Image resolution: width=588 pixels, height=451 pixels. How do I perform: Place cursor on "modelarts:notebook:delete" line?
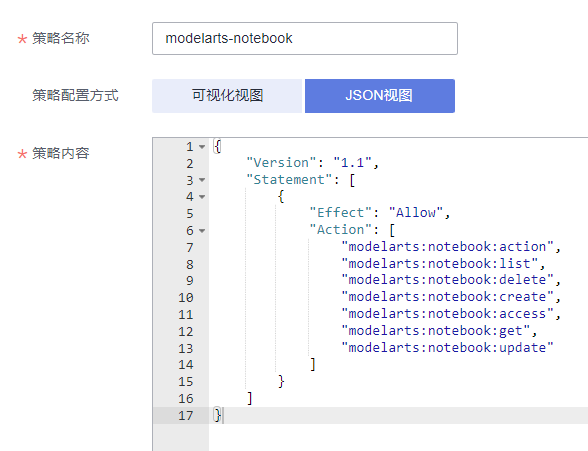pyautogui.click(x=447, y=280)
